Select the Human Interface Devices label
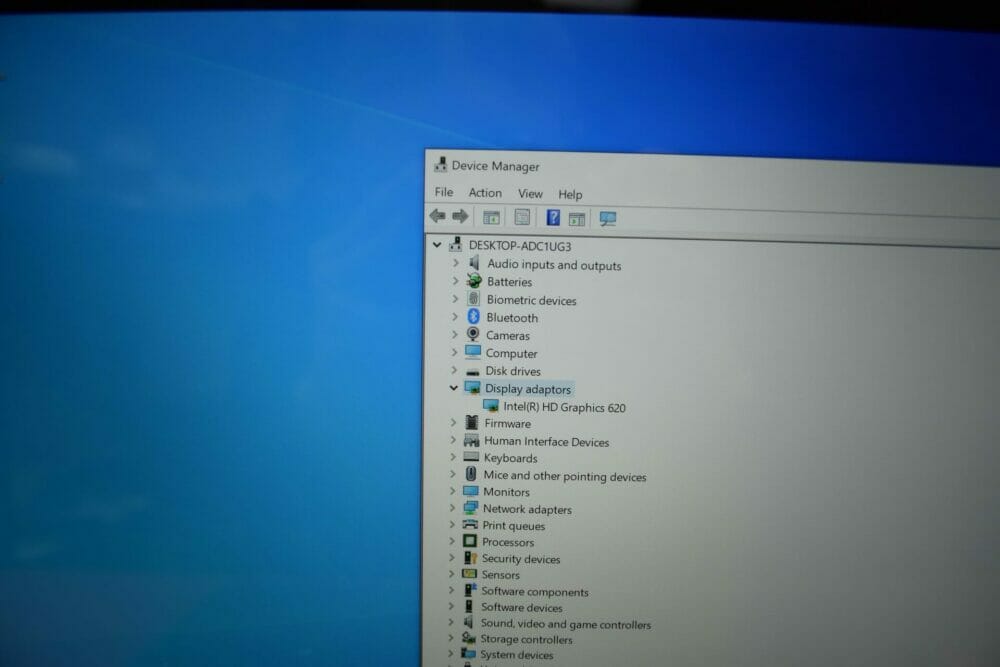This screenshot has height=667, width=1000. pos(546,441)
